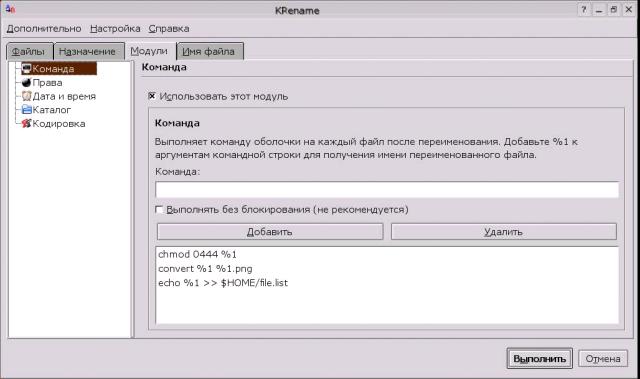Switch to the Модули tab

(x=149, y=51)
